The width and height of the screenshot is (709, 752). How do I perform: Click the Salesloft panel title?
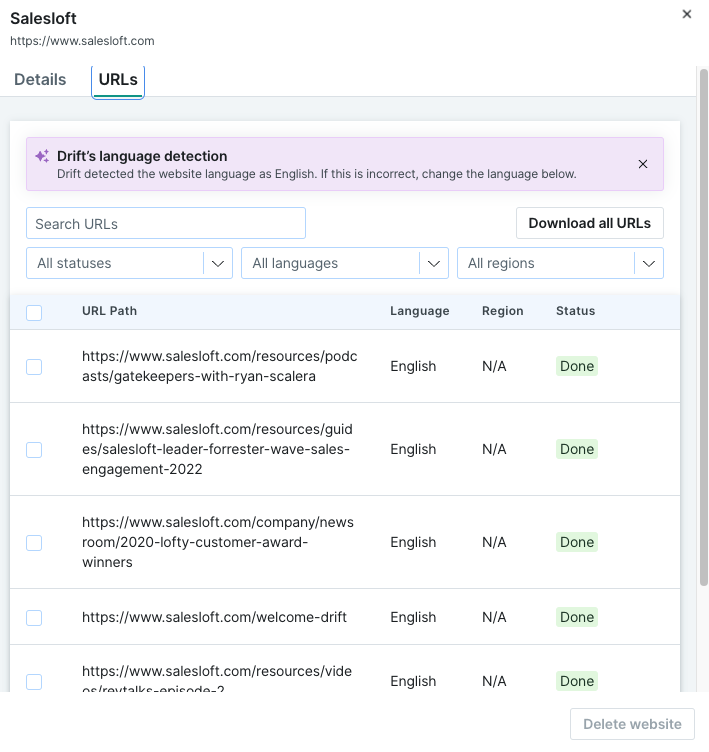click(43, 19)
